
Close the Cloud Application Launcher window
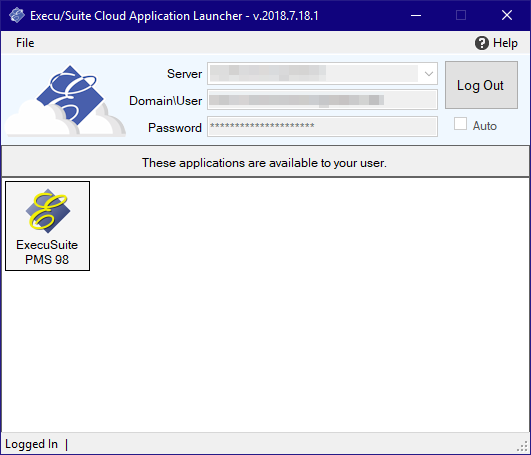[507, 16]
